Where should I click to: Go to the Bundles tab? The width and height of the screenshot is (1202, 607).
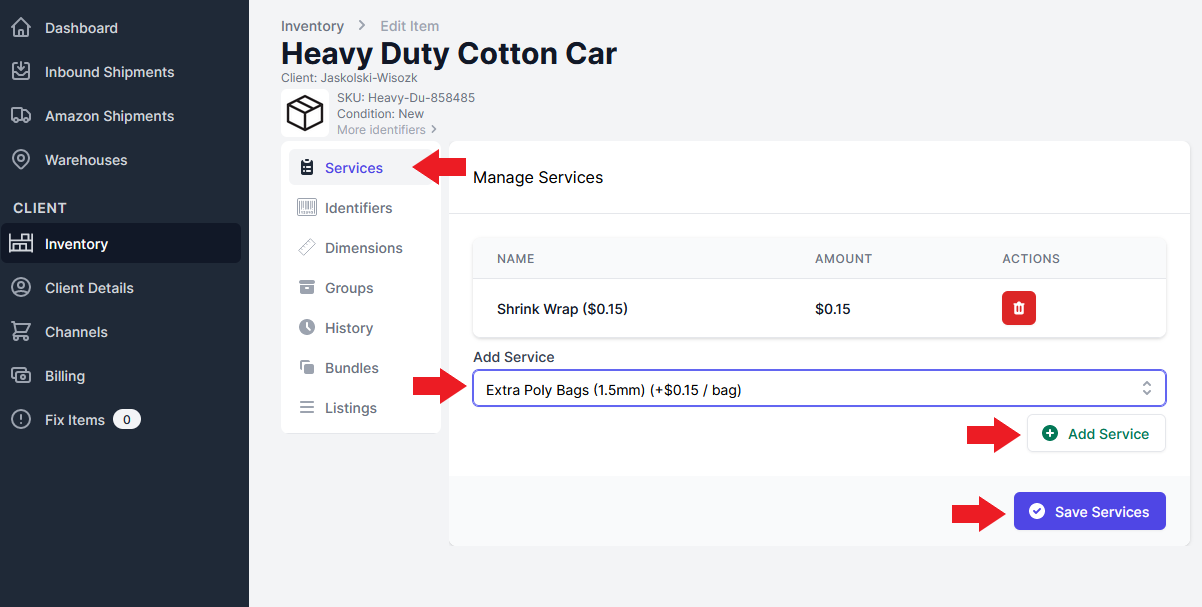351,368
